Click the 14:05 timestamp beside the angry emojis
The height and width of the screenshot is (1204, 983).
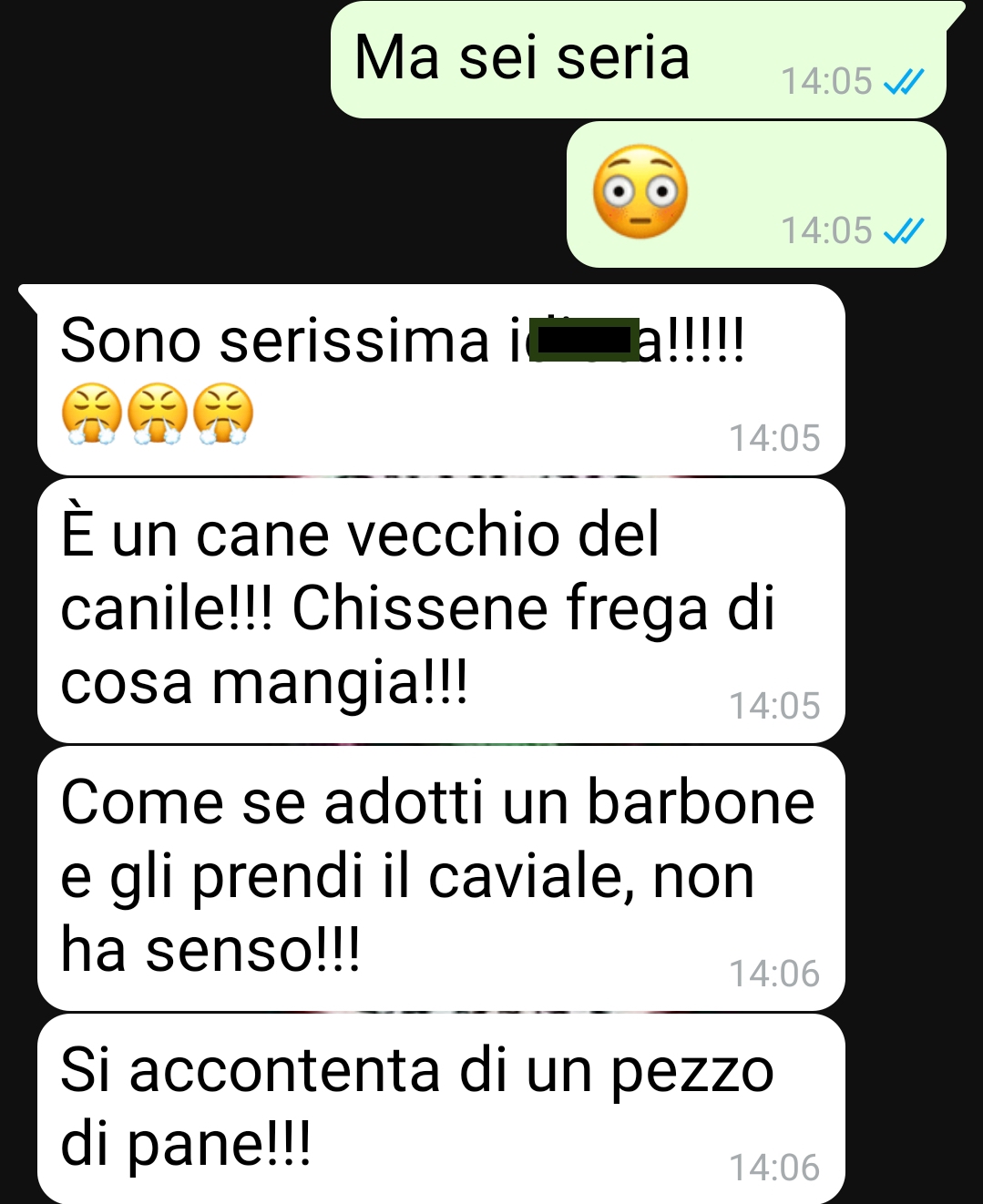[775, 439]
